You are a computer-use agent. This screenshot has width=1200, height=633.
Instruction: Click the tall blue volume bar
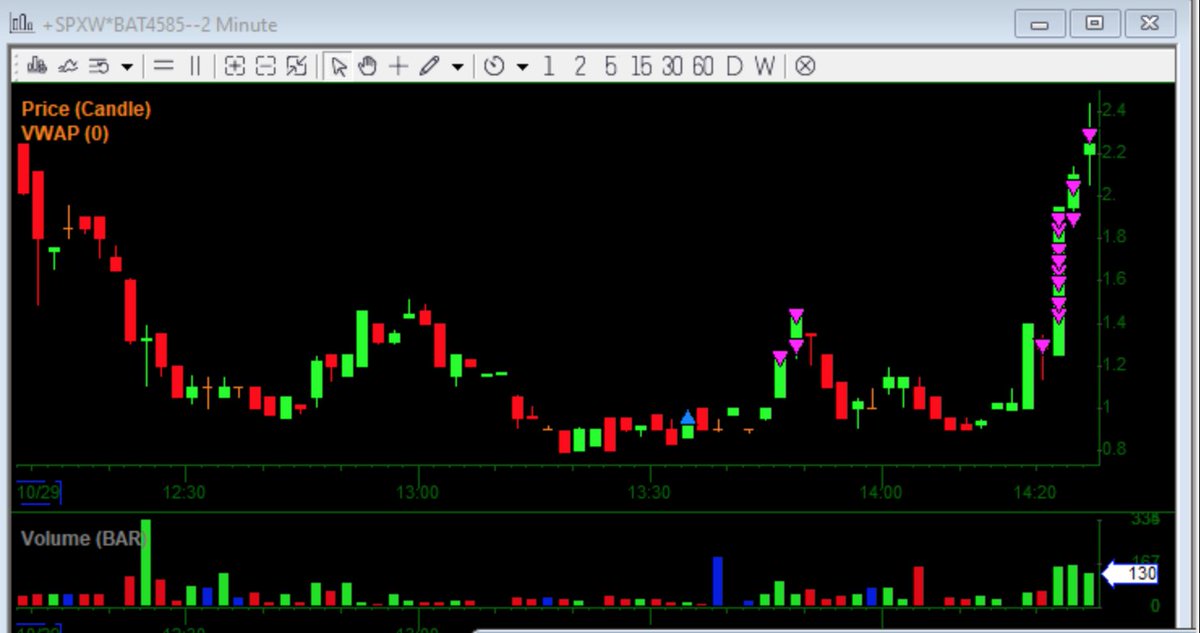pyautogui.click(x=717, y=581)
